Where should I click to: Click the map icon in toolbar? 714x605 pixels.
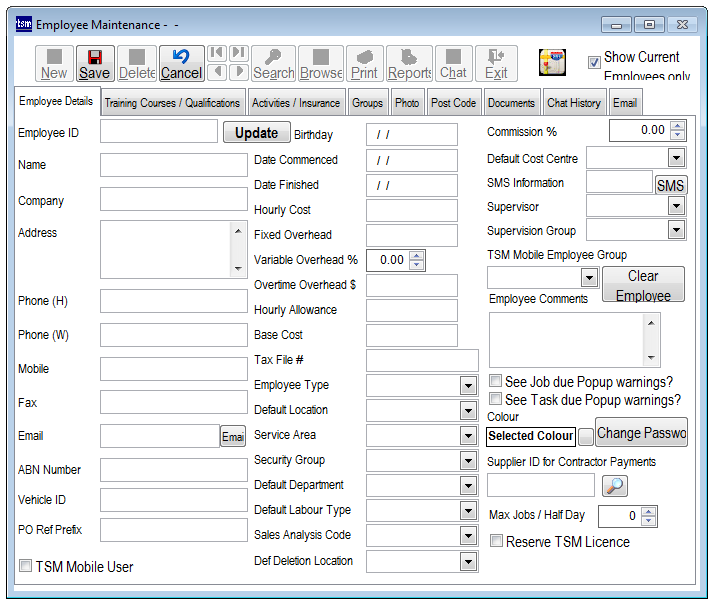(x=553, y=62)
